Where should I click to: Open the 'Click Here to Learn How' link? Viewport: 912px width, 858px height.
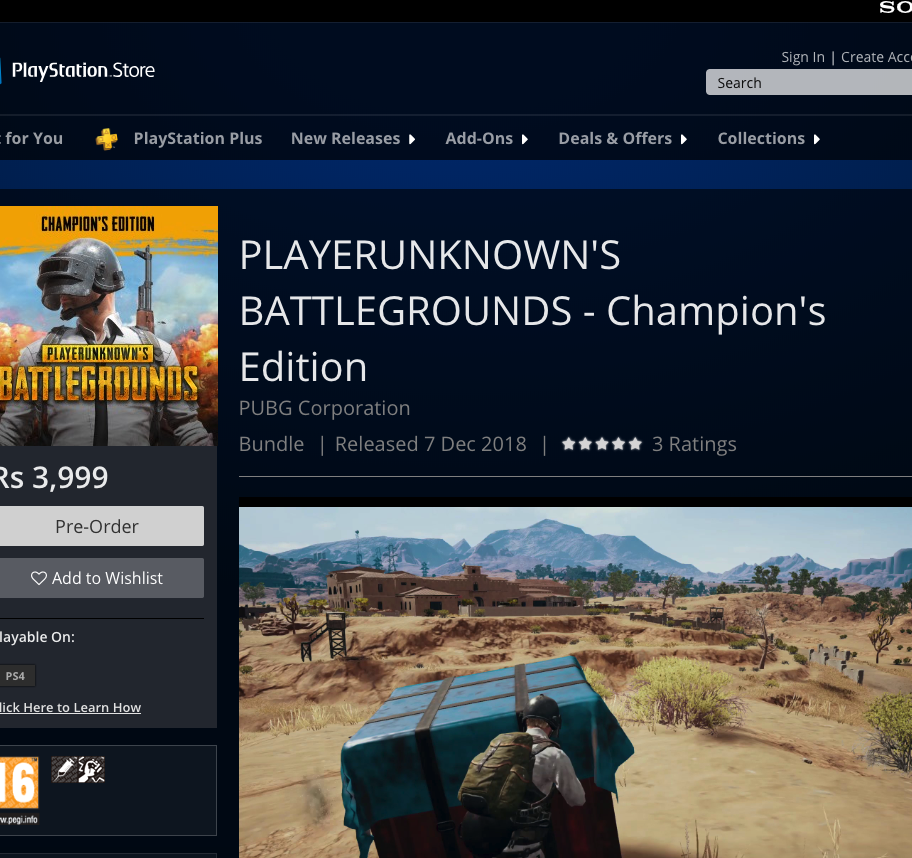click(x=70, y=707)
